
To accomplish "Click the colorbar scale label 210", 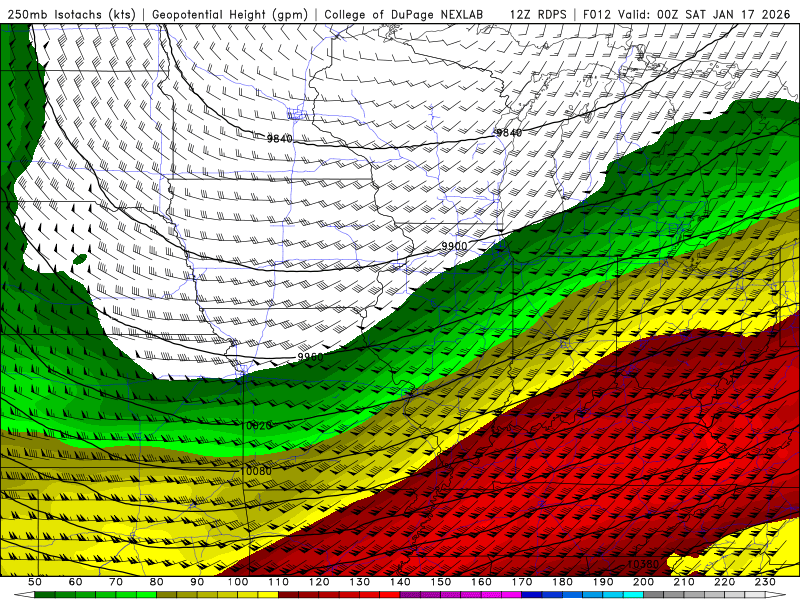I will click(x=684, y=582).
